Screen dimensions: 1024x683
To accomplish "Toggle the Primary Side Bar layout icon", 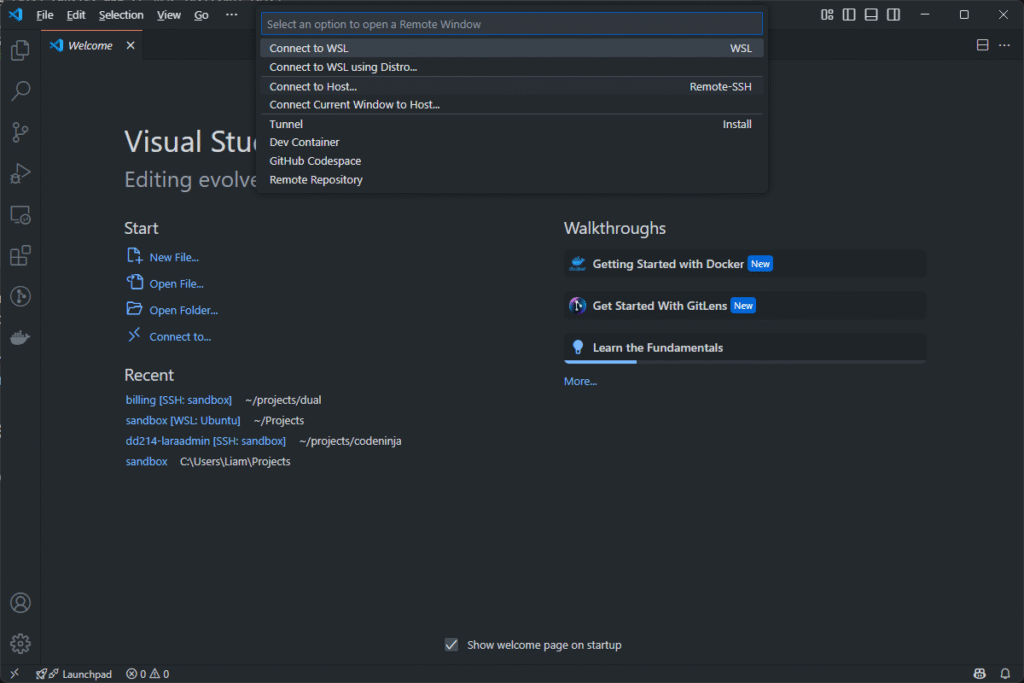I will click(849, 14).
